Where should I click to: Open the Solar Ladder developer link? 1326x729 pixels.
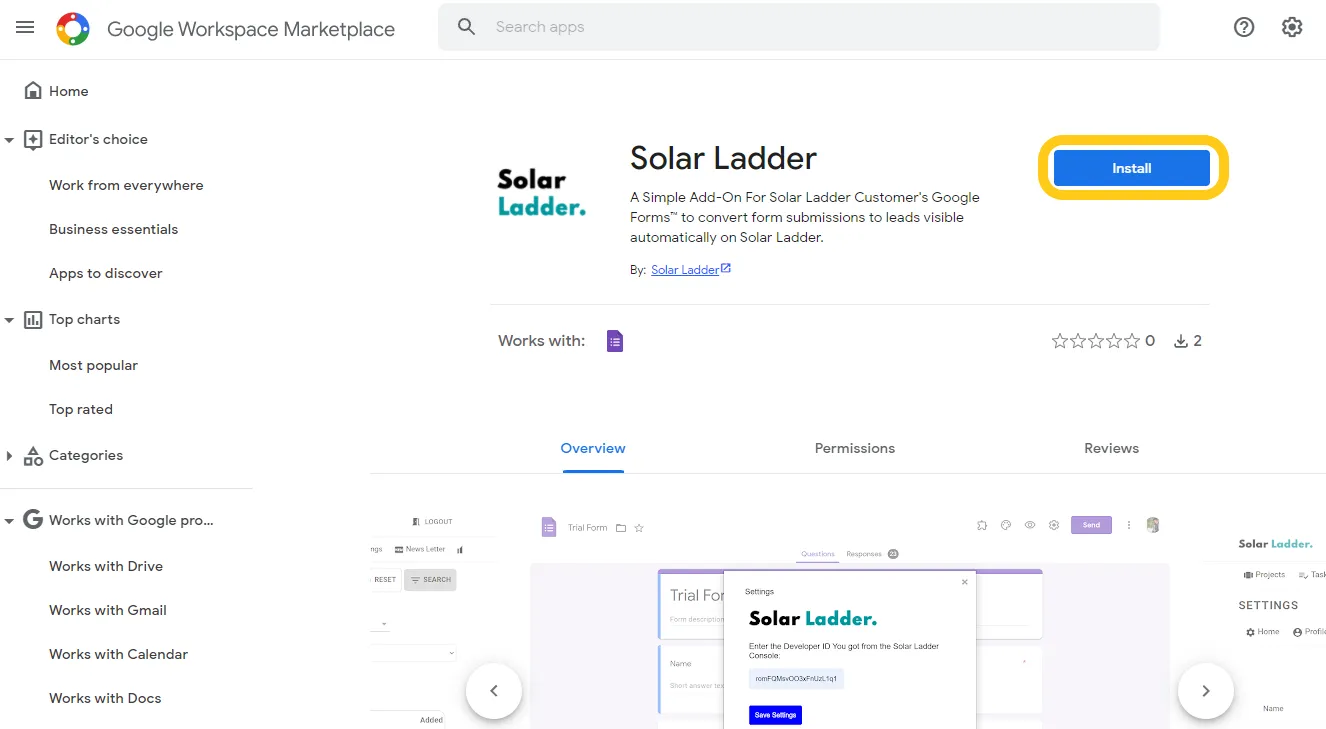click(x=685, y=270)
